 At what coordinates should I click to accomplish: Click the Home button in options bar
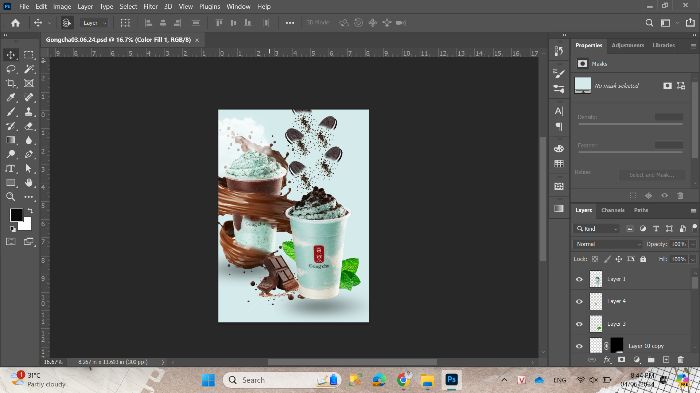(x=16, y=23)
